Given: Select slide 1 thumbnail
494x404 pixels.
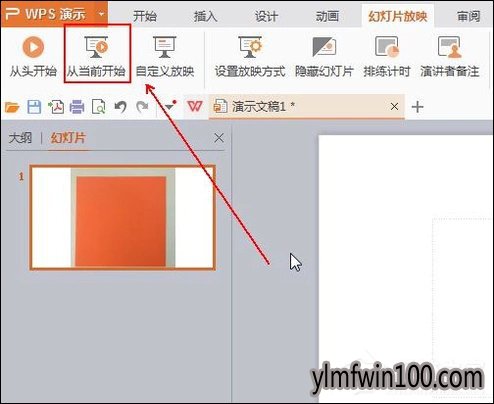Looking at the screenshot, I should (123, 217).
